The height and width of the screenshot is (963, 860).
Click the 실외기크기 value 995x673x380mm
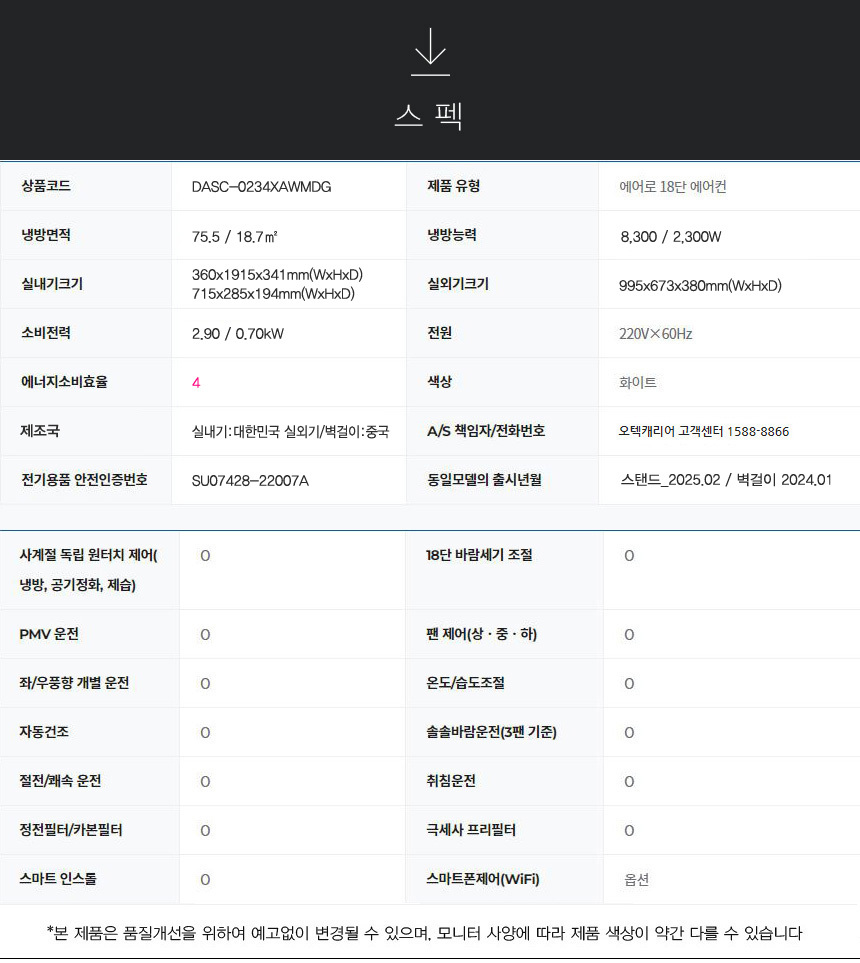[x=700, y=286]
